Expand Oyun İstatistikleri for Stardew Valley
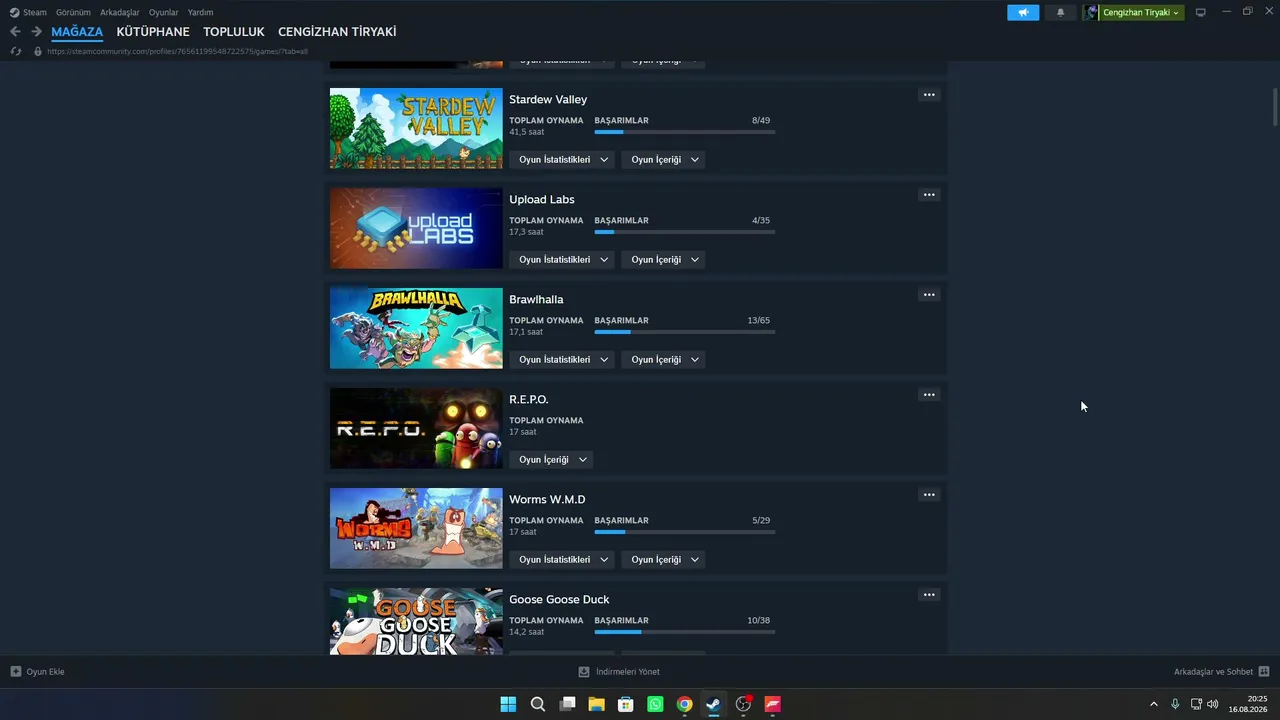 click(562, 160)
